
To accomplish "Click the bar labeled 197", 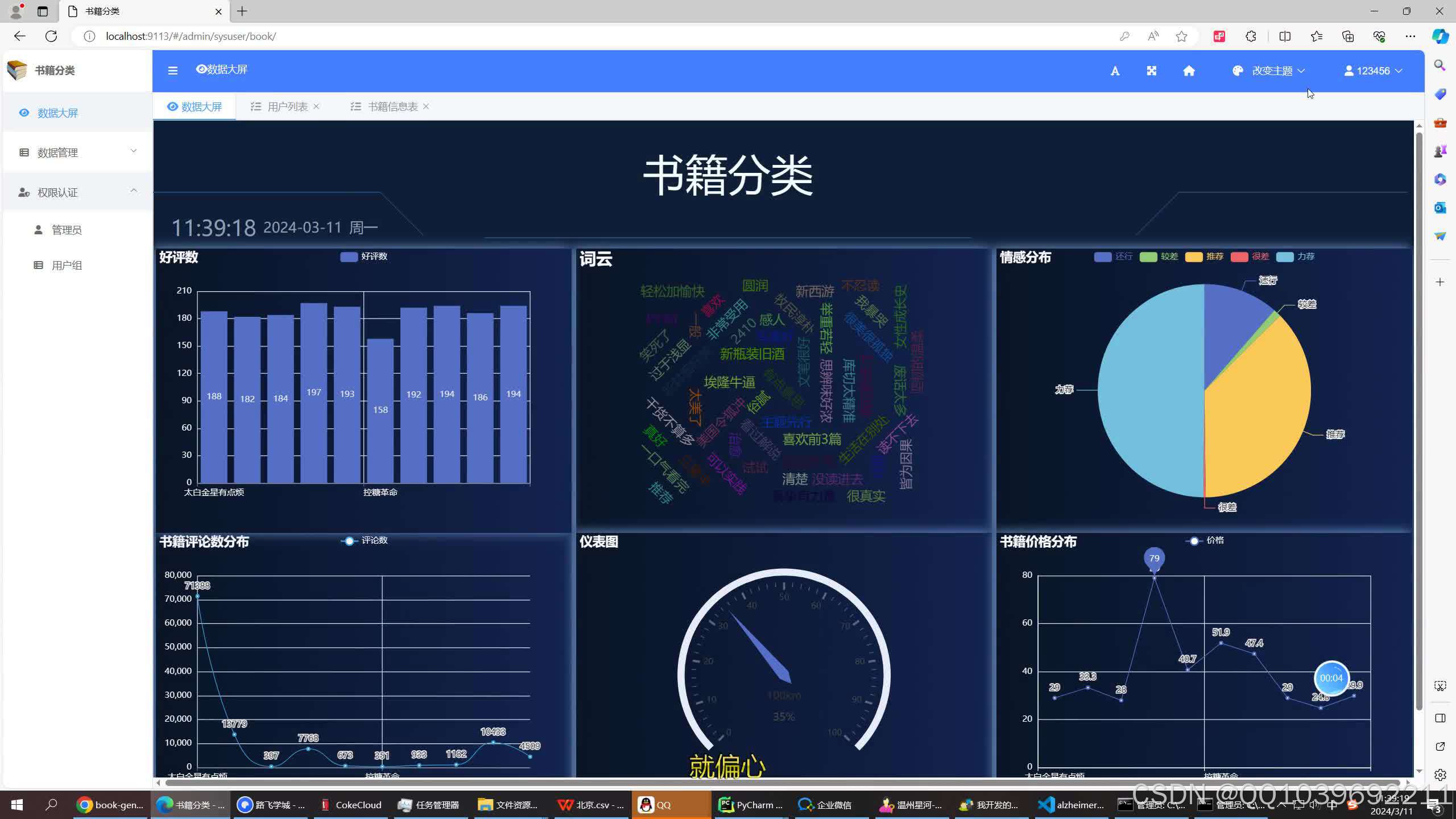I will click(x=314, y=392).
